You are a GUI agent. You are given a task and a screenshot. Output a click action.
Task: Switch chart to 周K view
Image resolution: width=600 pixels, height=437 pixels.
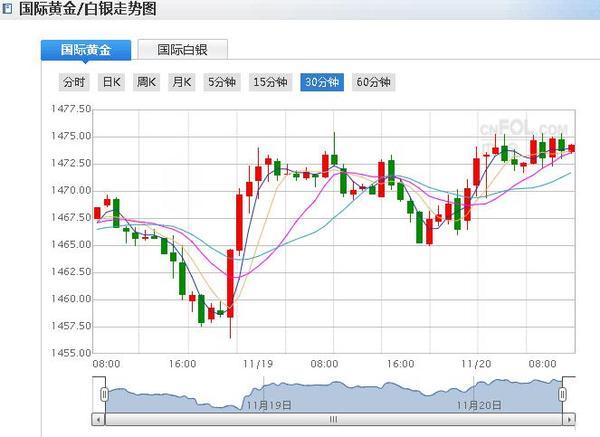pos(146,82)
